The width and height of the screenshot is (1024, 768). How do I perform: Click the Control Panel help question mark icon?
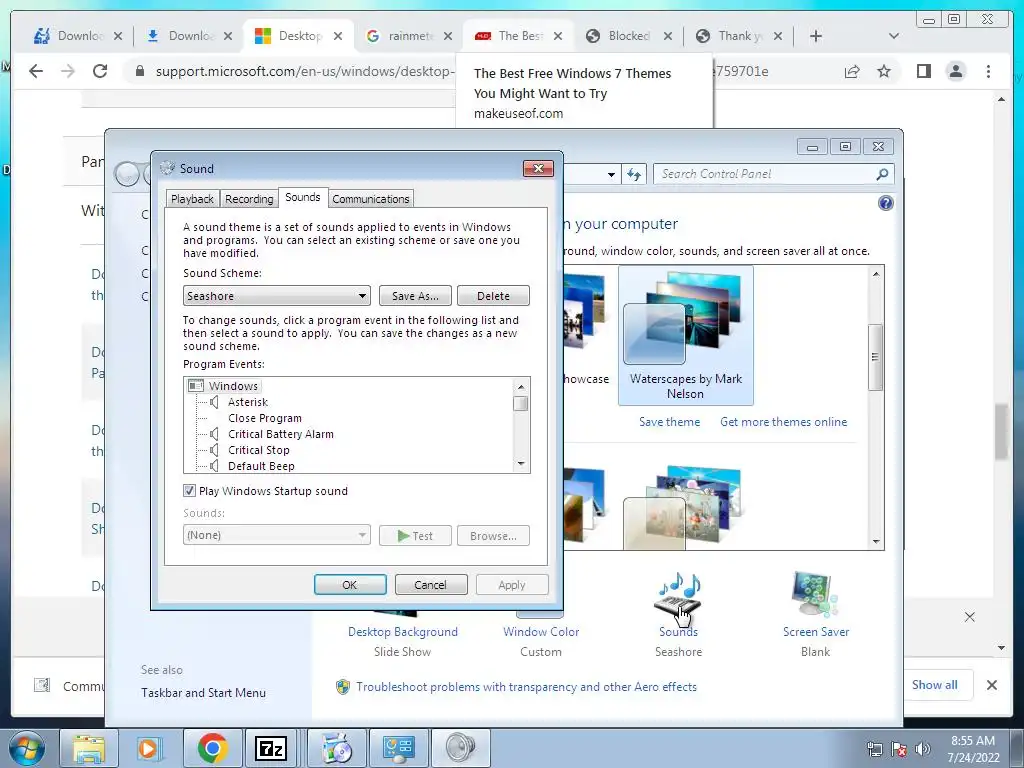(886, 203)
